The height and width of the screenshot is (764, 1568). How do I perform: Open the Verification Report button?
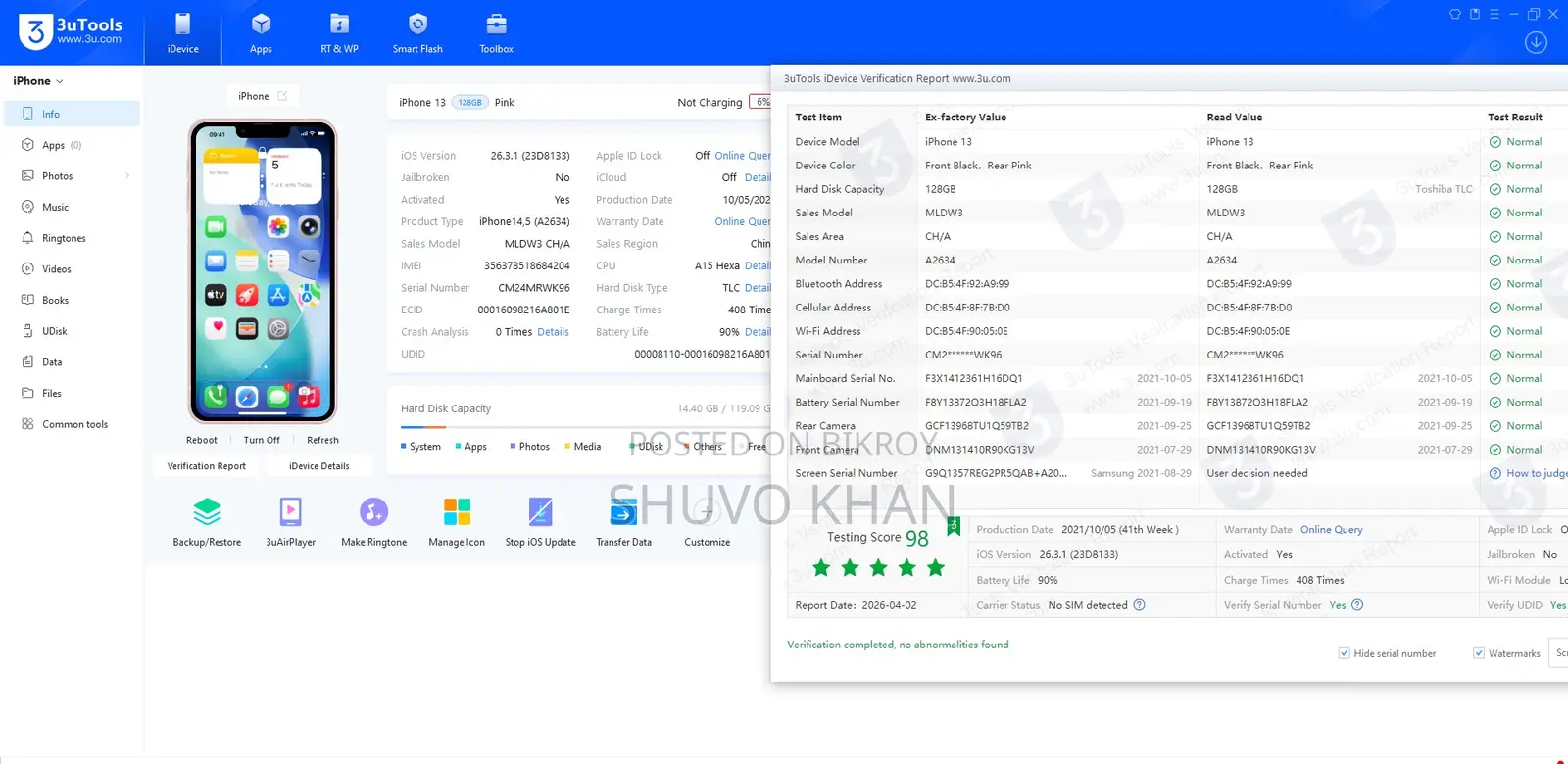[x=206, y=466]
